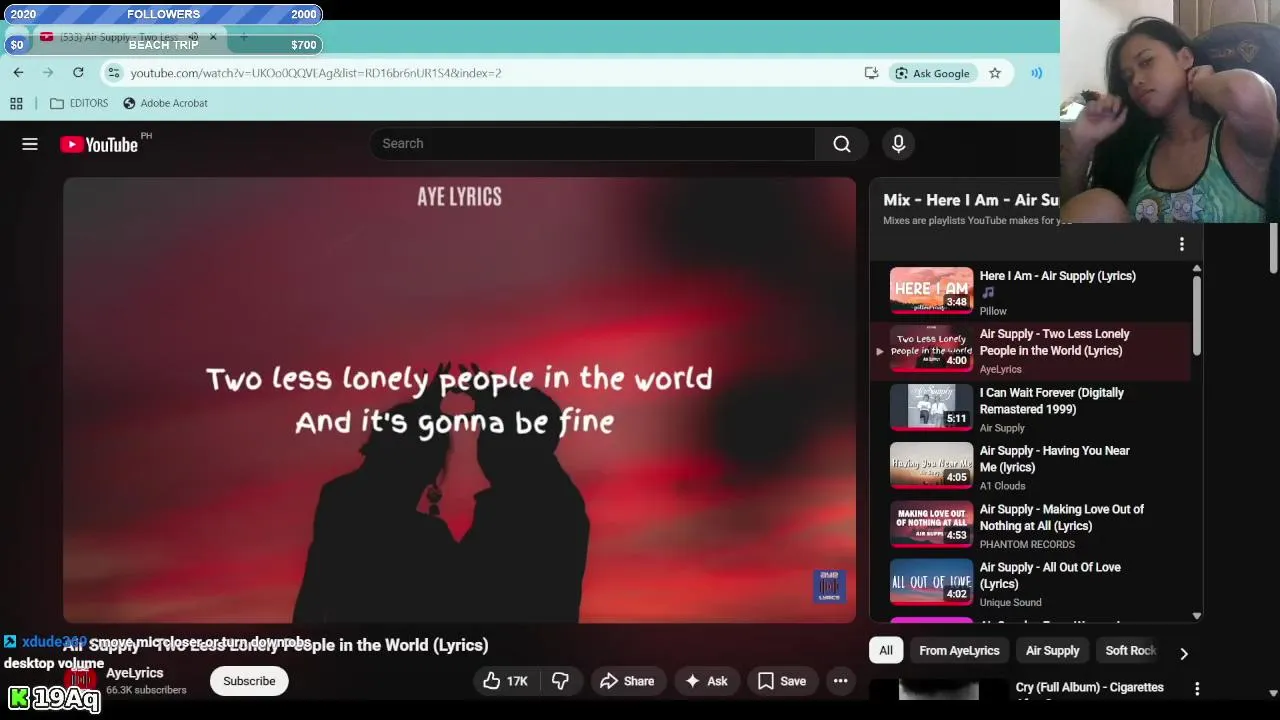Select the All filter chip
The height and width of the screenshot is (720, 1280).
(886, 651)
